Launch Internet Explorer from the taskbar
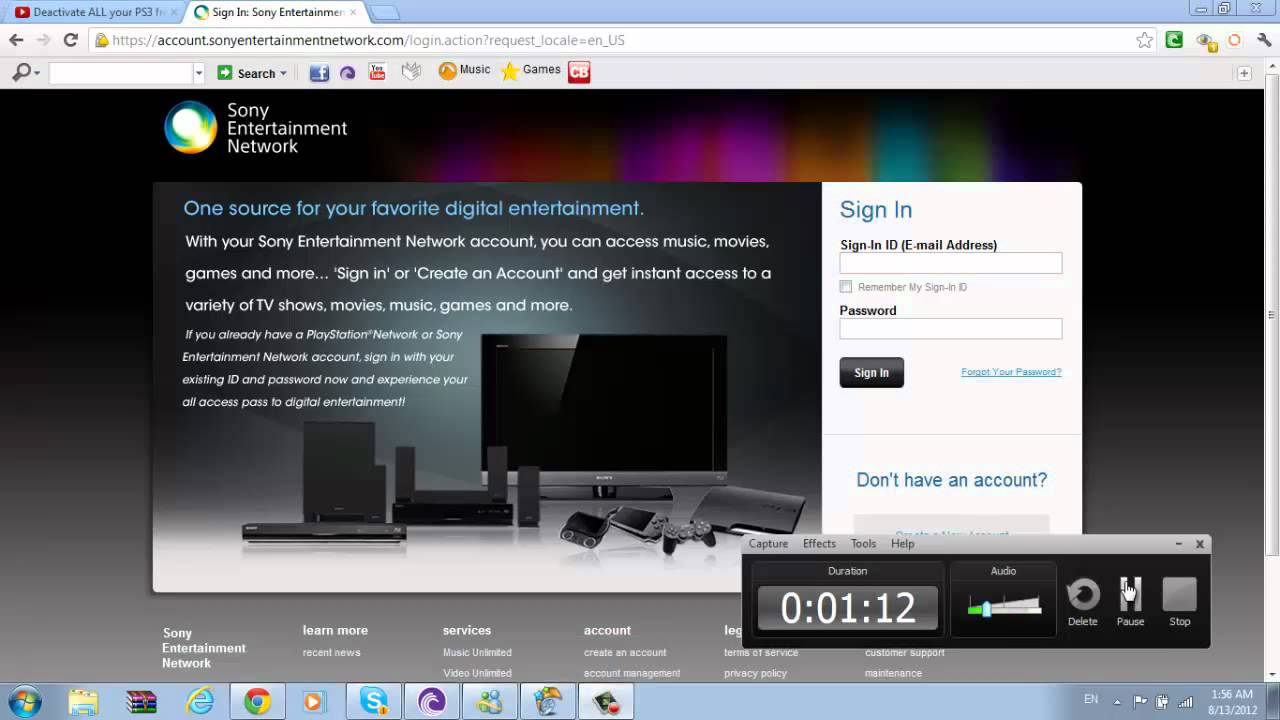 tap(200, 702)
